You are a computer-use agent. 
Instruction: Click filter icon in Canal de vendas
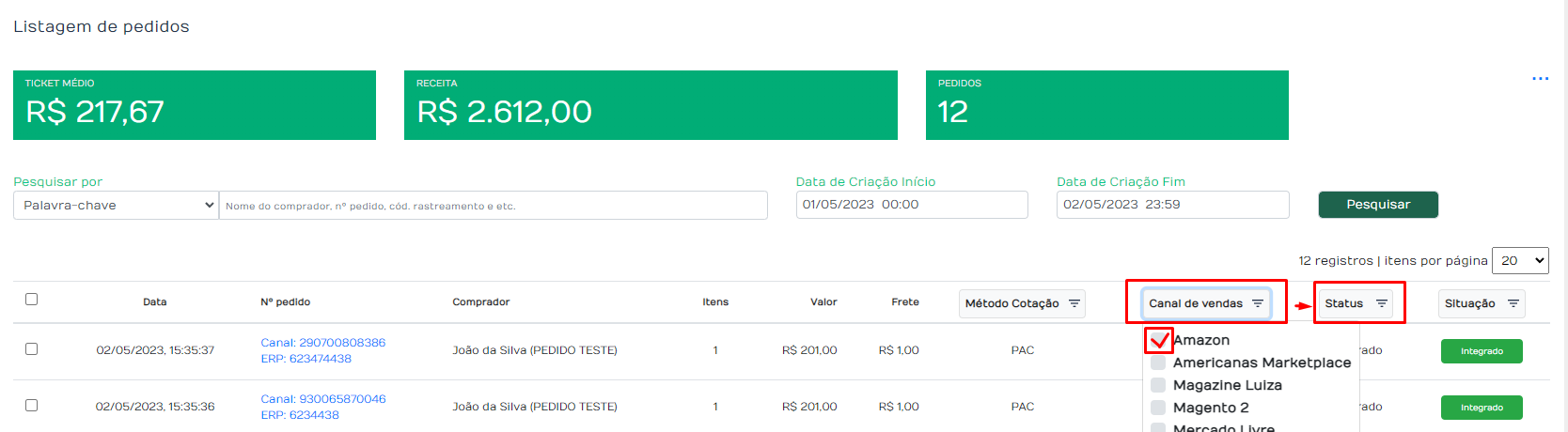[x=1257, y=303]
